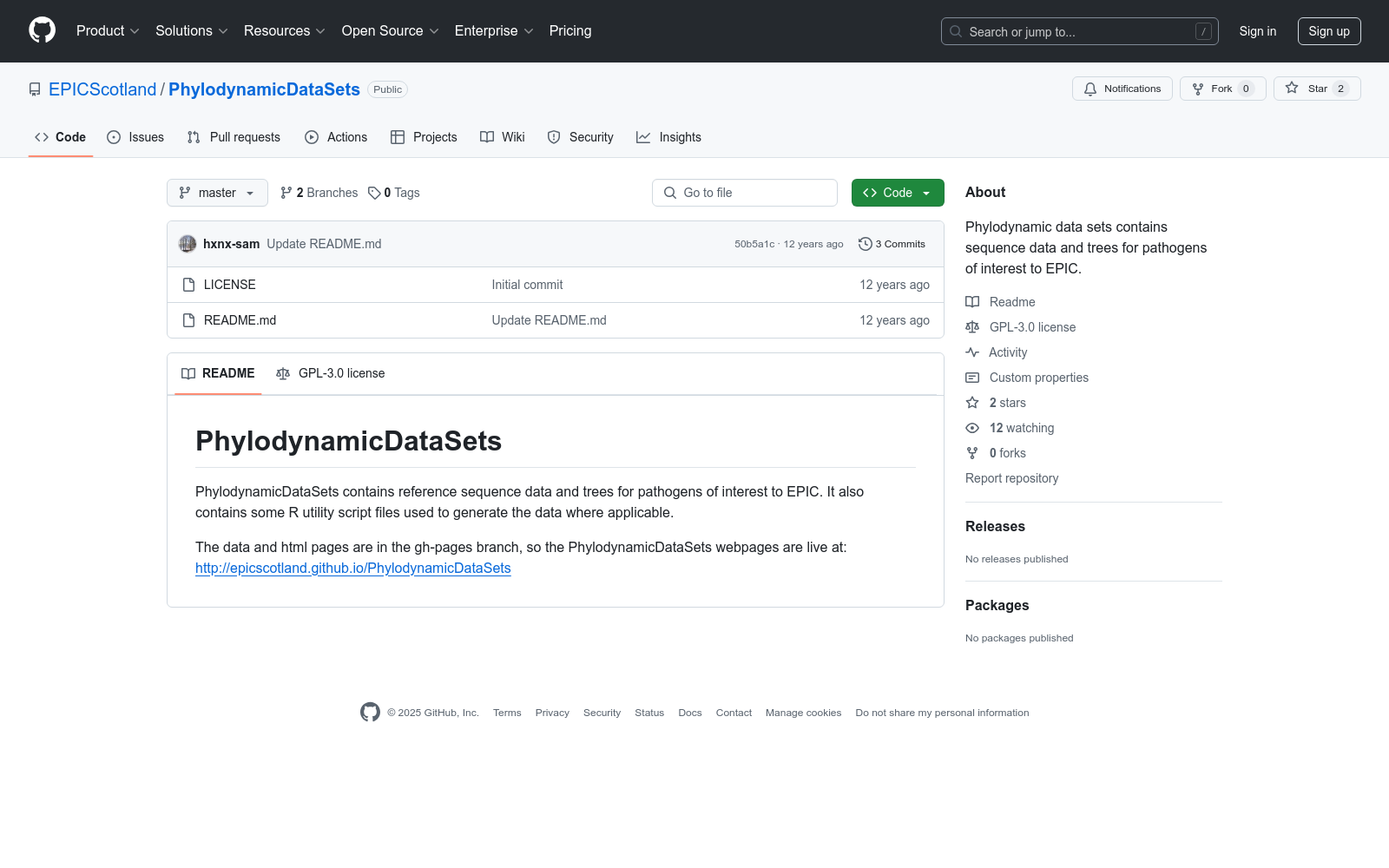Click the book icon beside Readme in About

pos(972,302)
